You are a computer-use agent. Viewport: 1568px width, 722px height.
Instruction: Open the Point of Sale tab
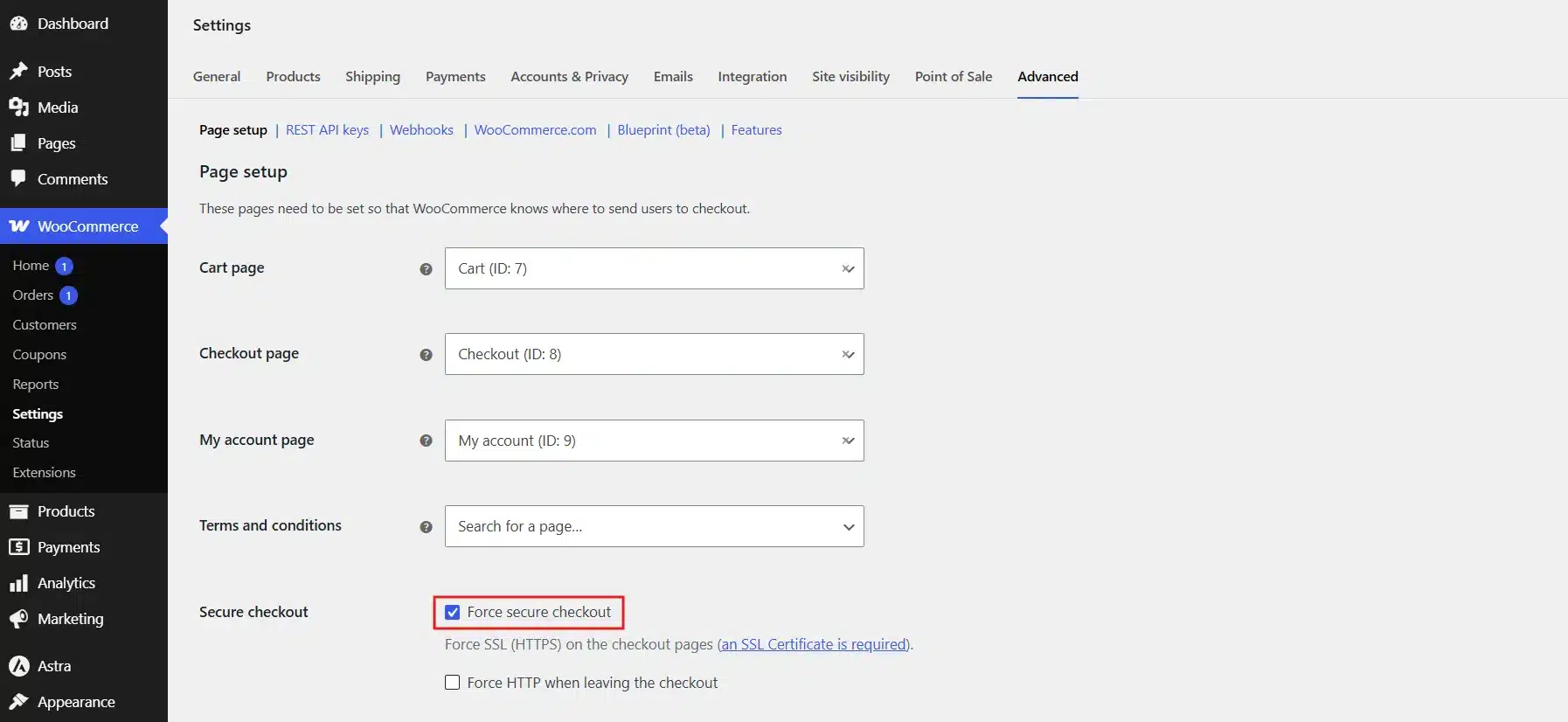(954, 77)
